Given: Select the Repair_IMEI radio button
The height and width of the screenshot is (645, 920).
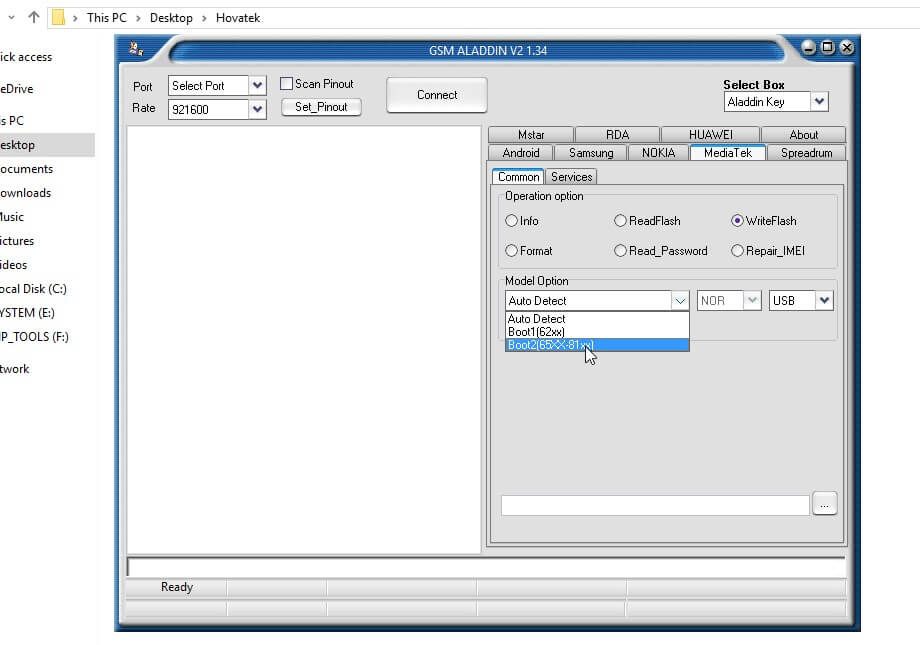Looking at the screenshot, I should pos(737,251).
